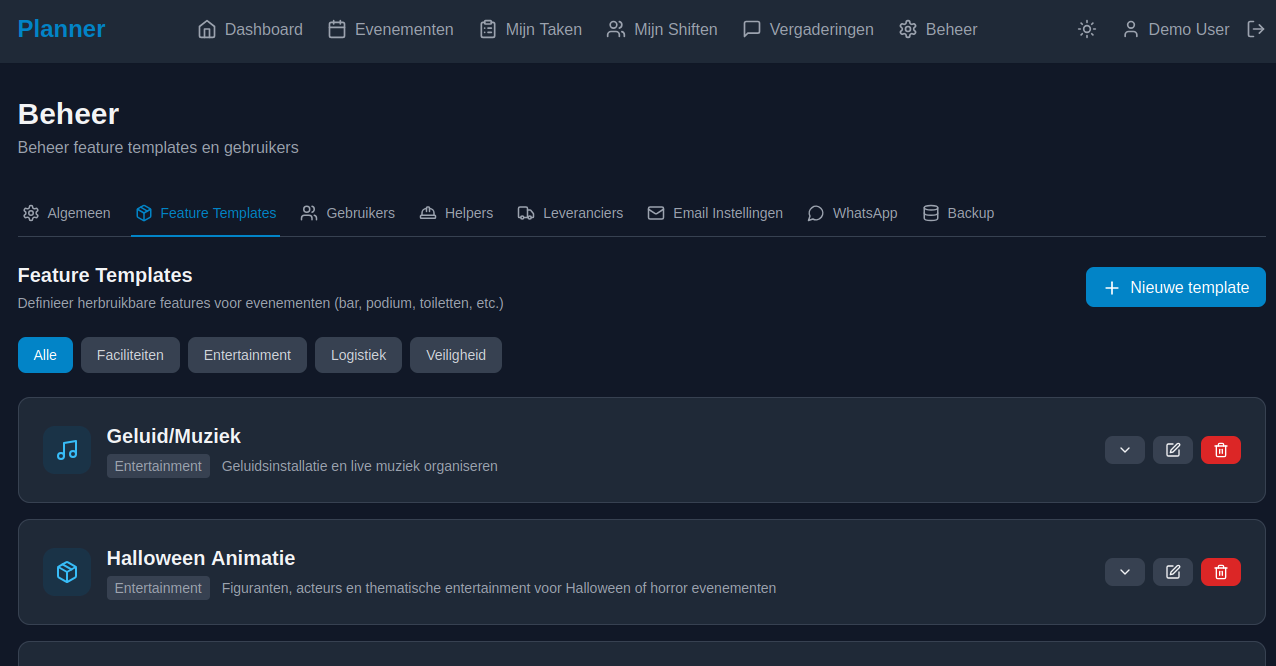Viewport: 1276px width, 666px height.
Task: Click the plus icon in Nieuwe template
Action: (x=1112, y=288)
